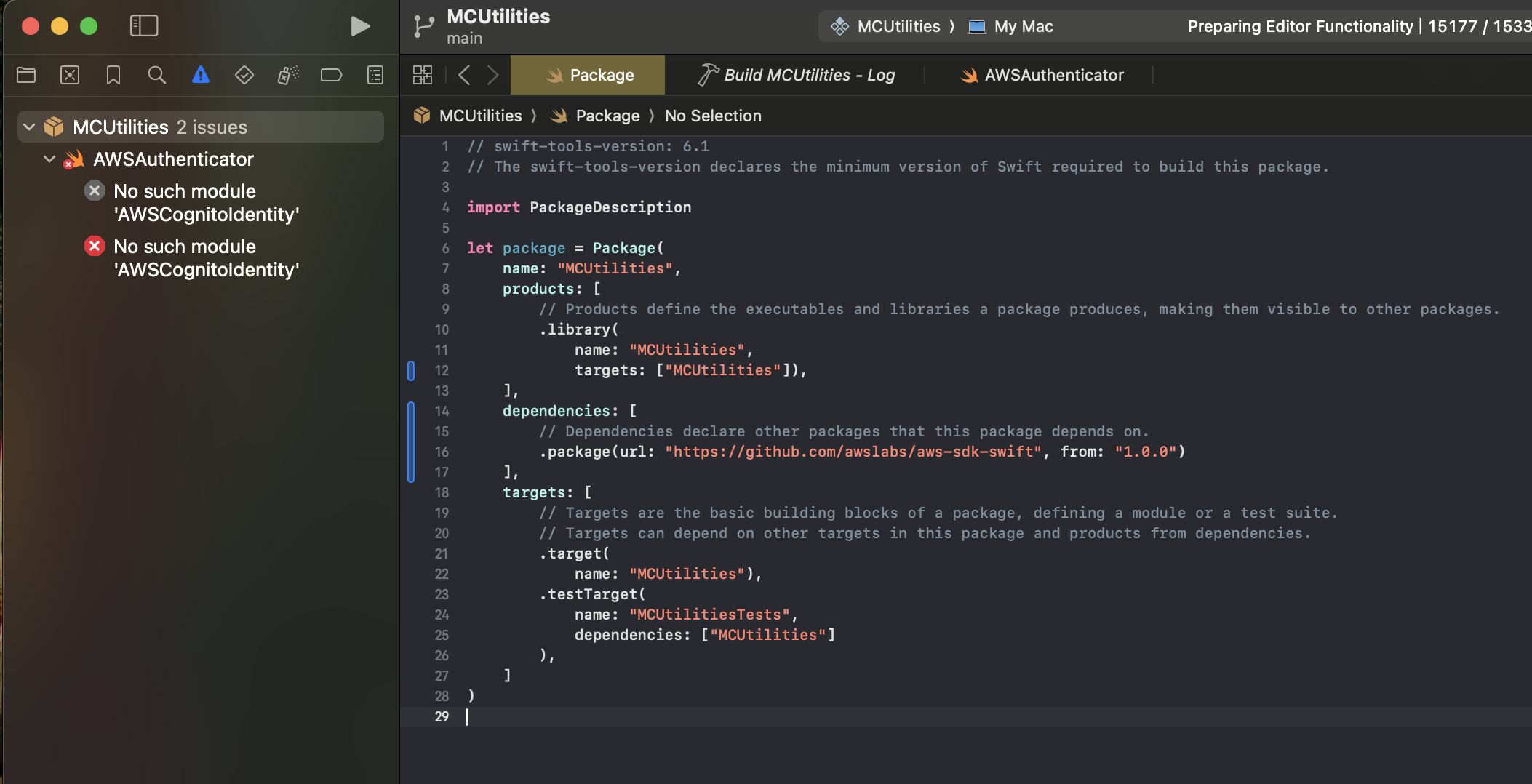Click the change bar beside dependencies block

pos(411,441)
